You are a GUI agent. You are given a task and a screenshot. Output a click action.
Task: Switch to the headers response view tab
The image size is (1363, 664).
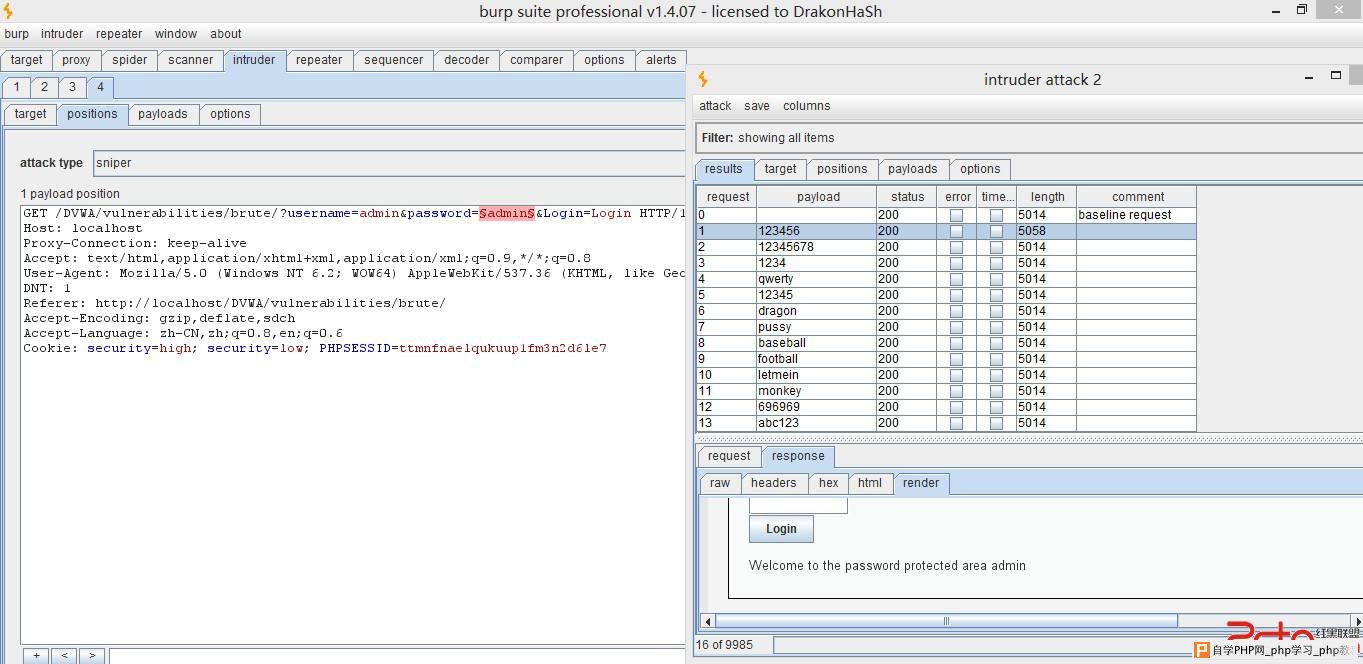pyautogui.click(x=774, y=483)
